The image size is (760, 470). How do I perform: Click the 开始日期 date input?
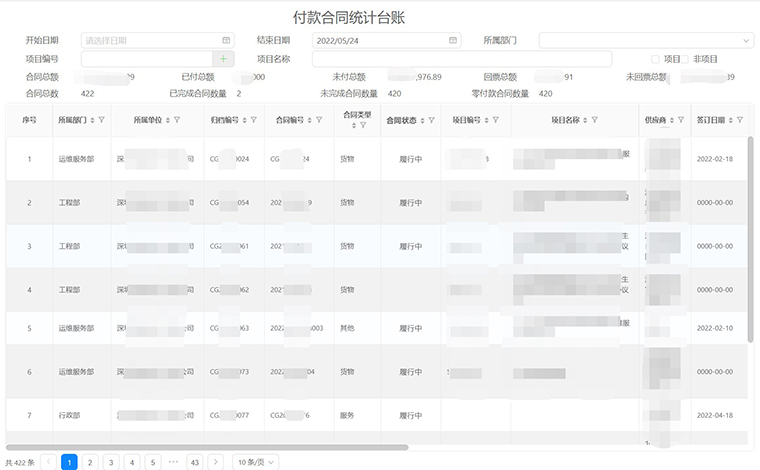pyautogui.click(x=150, y=41)
